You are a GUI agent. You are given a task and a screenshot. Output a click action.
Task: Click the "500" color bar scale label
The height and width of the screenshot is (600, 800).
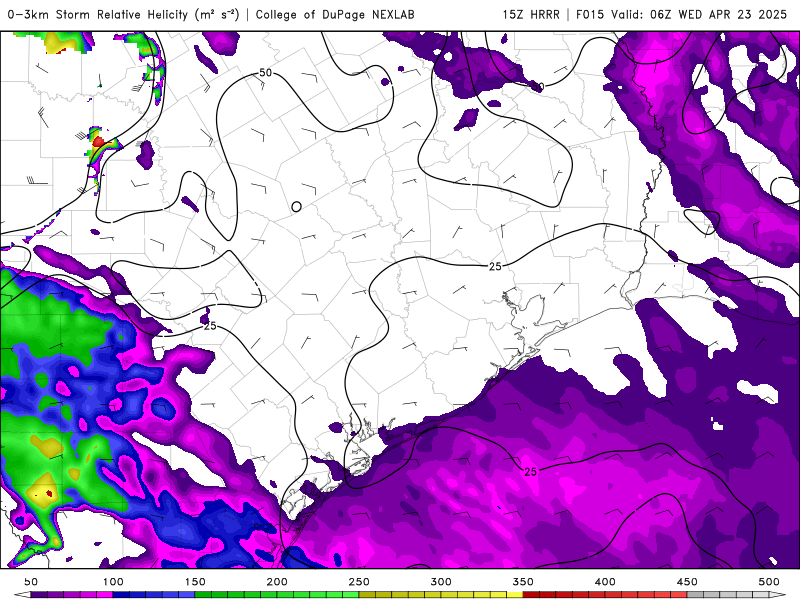769,582
